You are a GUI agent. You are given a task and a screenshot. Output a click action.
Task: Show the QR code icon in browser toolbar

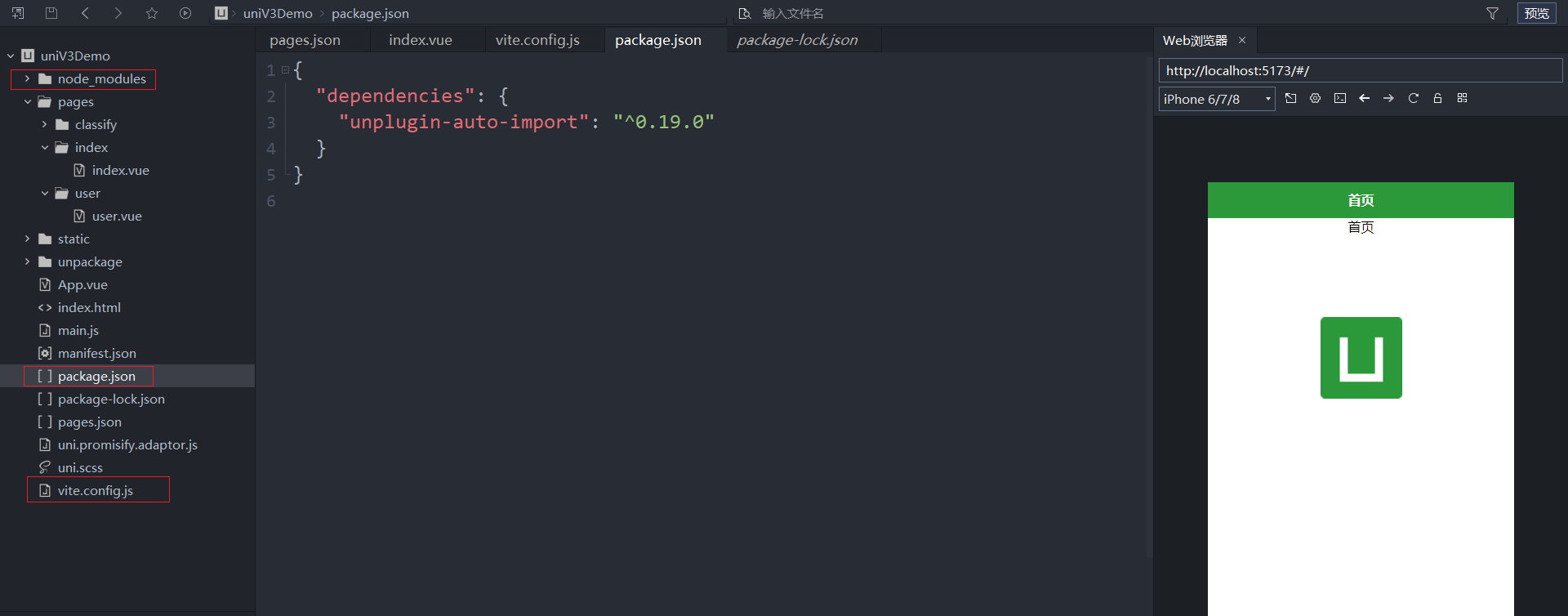tap(1462, 98)
